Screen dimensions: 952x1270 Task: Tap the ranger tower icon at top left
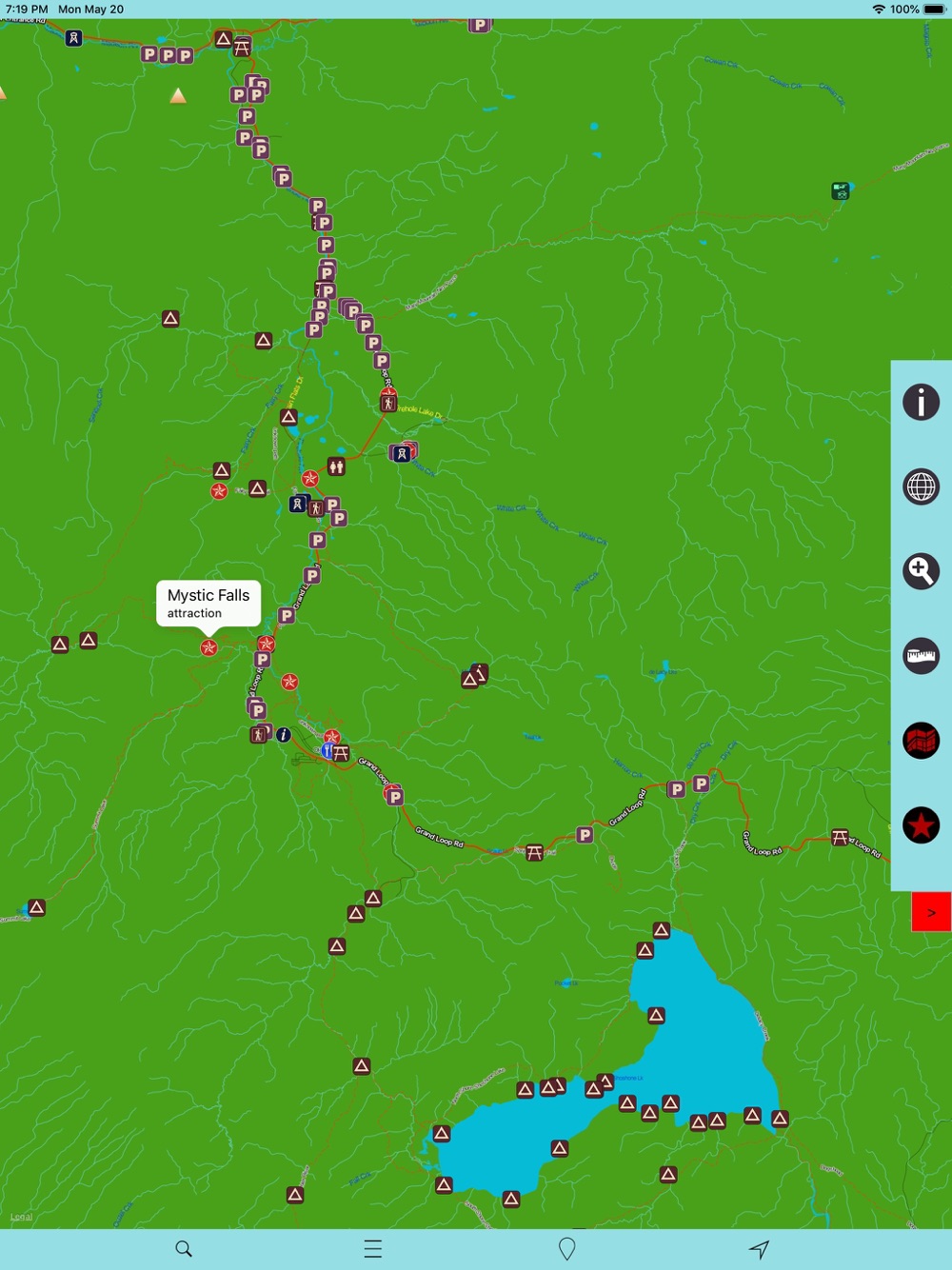pyautogui.click(x=73, y=38)
